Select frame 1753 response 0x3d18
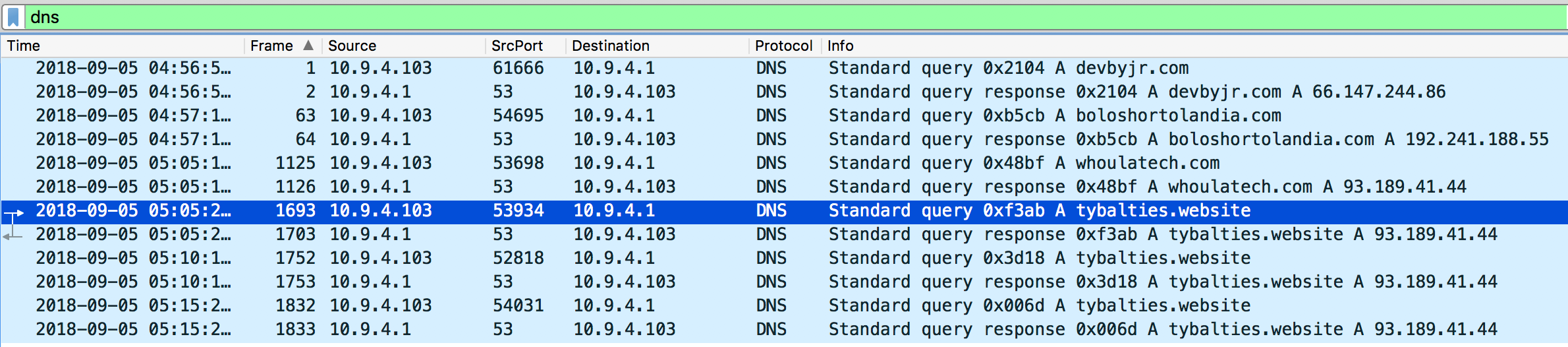Image resolution: width=1568 pixels, height=347 pixels. [x=784, y=282]
